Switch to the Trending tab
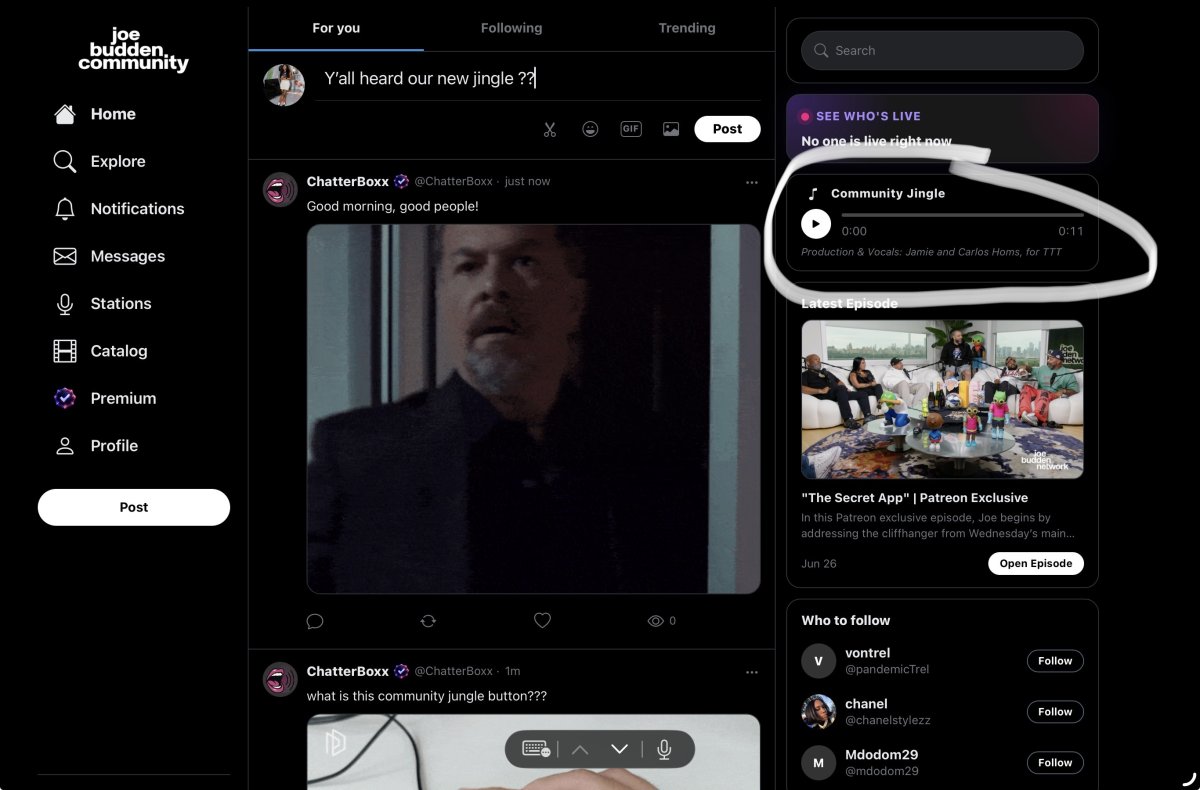Image resolution: width=1200 pixels, height=790 pixels. 687,28
